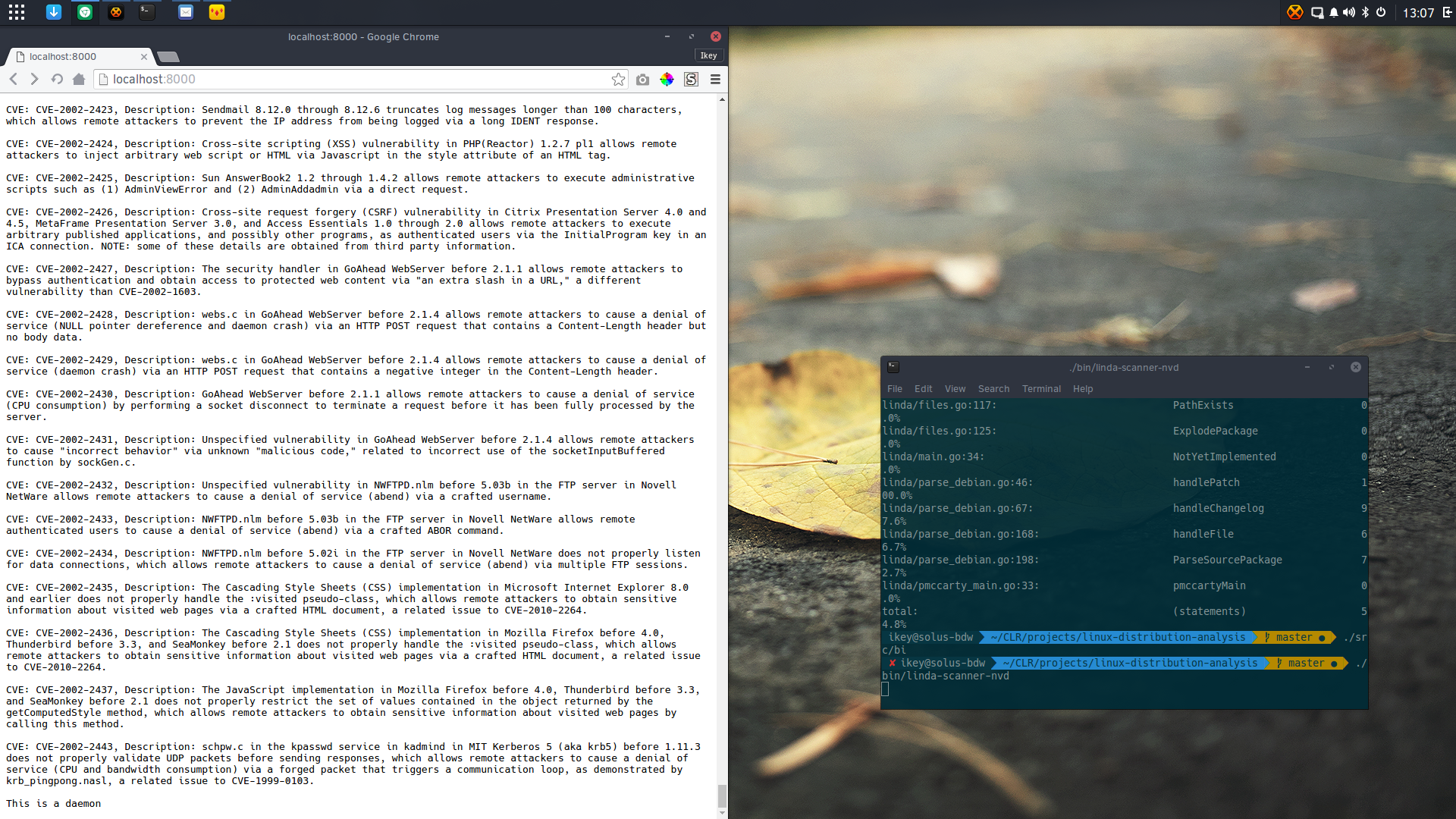1456x819 pixels.
Task: Open the applications grid menu in top panel
Action: pyautogui.click(x=17, y=12)
